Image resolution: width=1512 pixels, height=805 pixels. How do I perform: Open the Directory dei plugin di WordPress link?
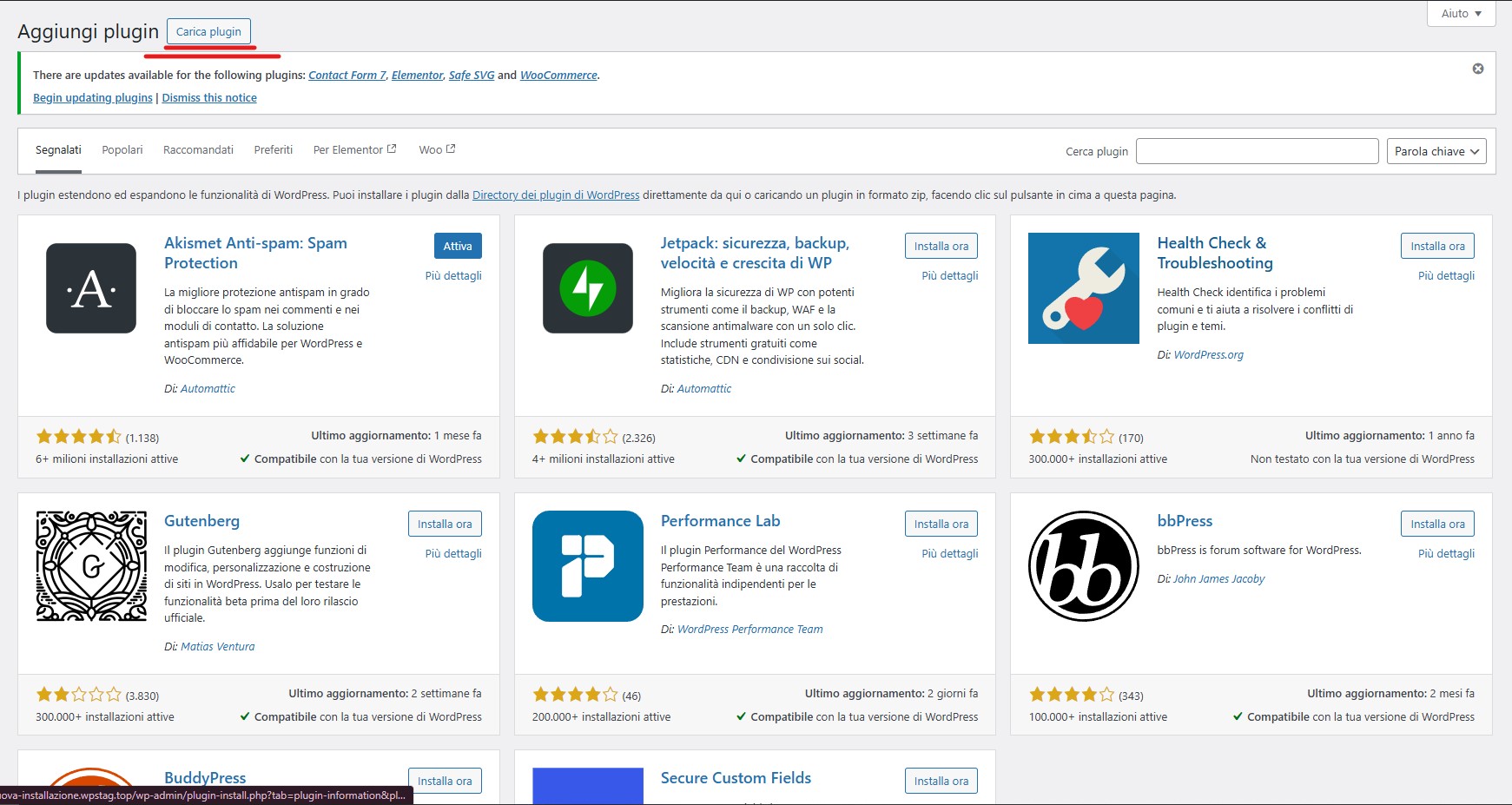click(x=556, y=195)
